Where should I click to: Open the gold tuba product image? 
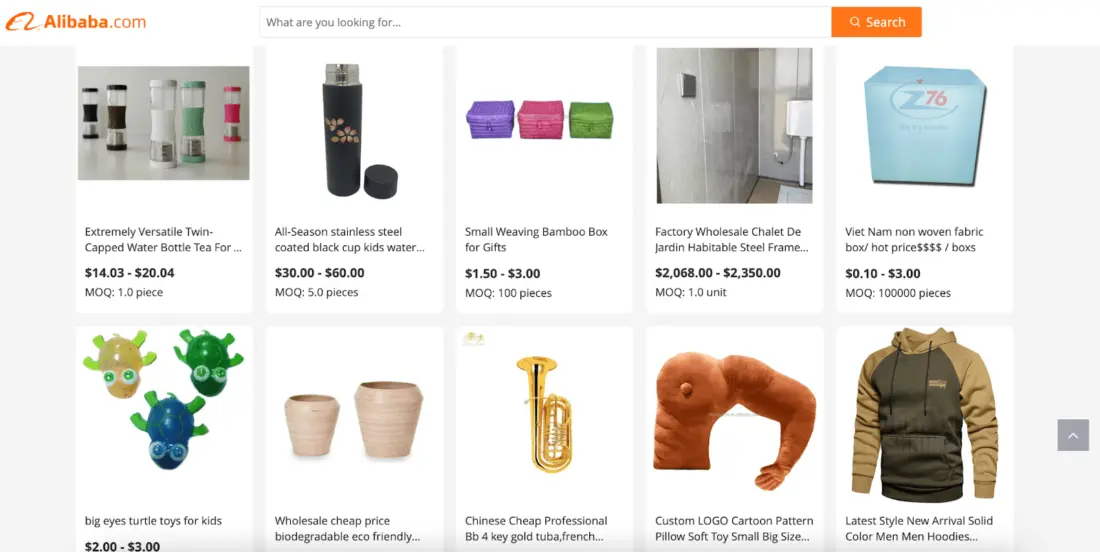pyautogui.click(x=539, y=414)
